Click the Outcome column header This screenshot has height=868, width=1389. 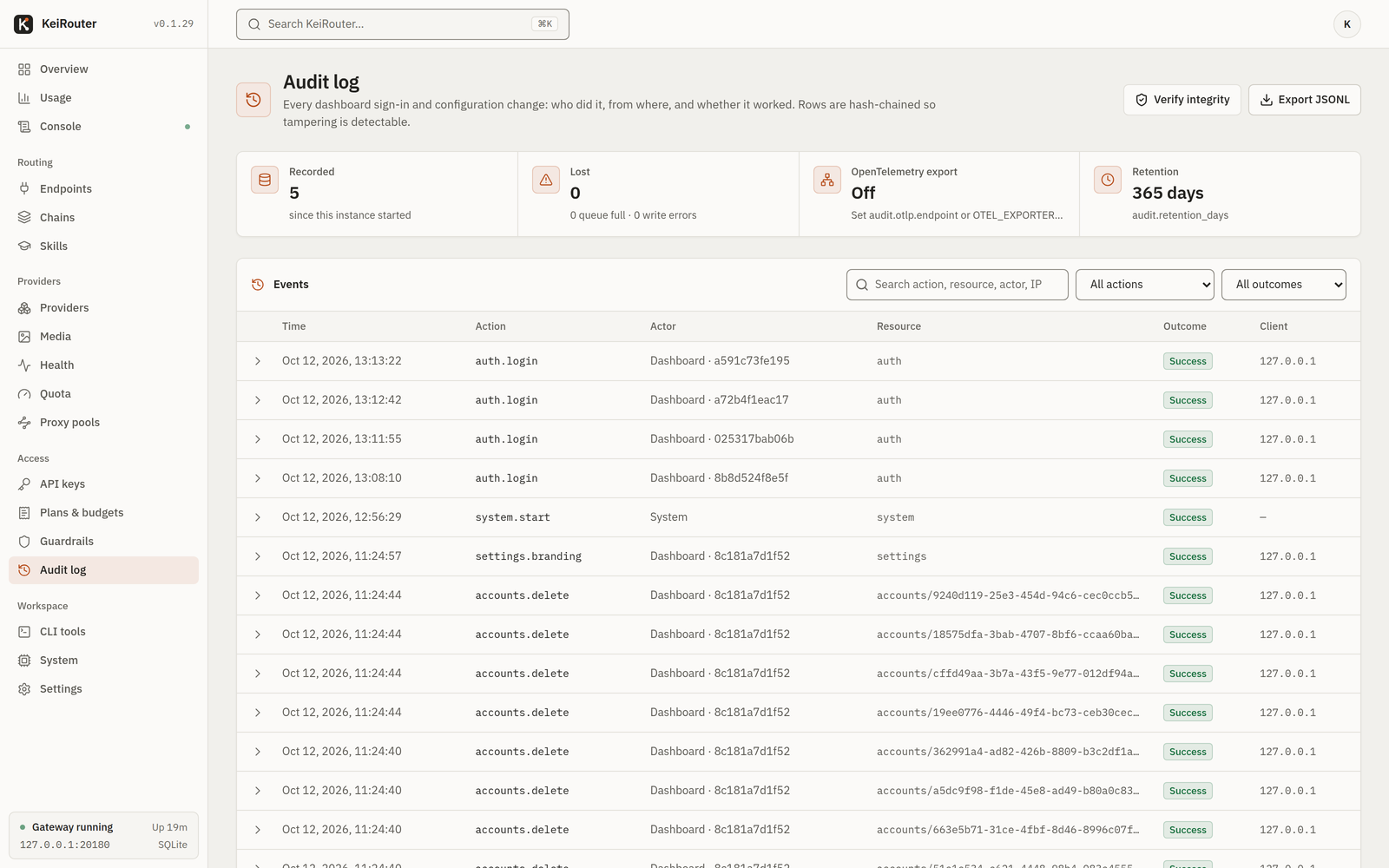pyautogui.click(x=1184, y=326)
